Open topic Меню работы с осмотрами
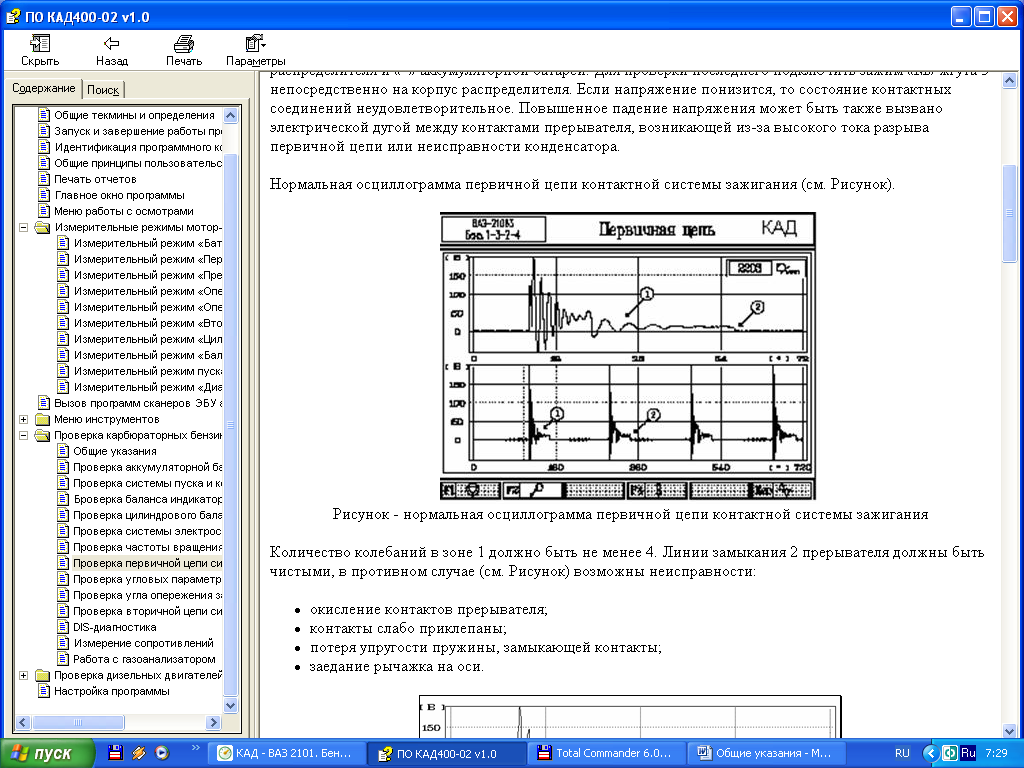 [x=124, y=211]
